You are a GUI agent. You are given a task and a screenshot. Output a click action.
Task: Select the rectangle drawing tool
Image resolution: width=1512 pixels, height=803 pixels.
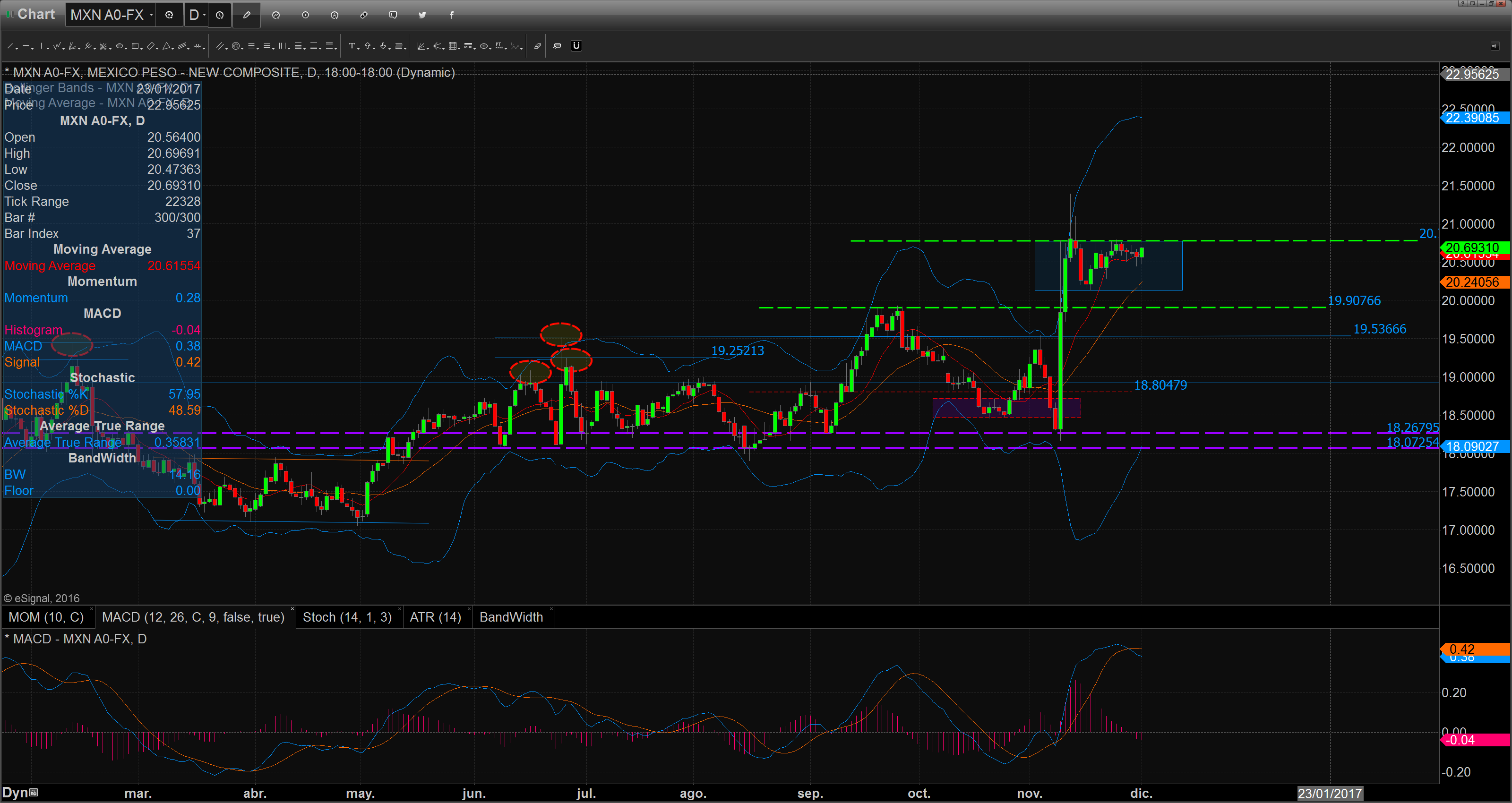[135, 46]
